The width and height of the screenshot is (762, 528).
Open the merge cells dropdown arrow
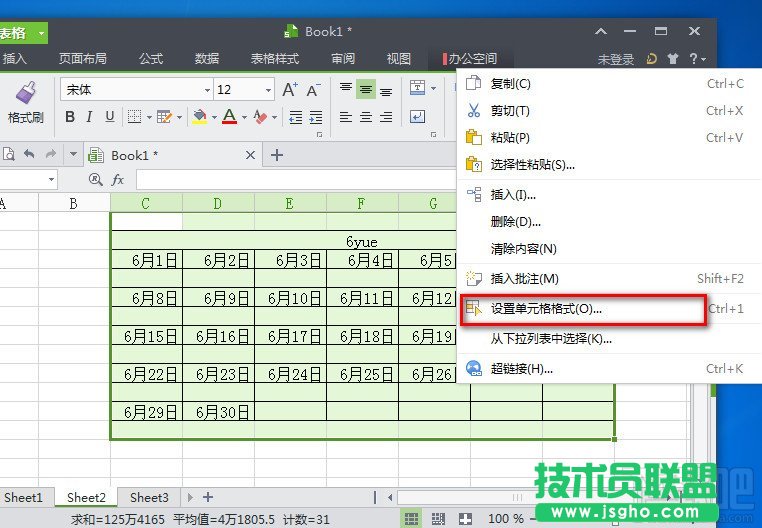coord(433,88)
